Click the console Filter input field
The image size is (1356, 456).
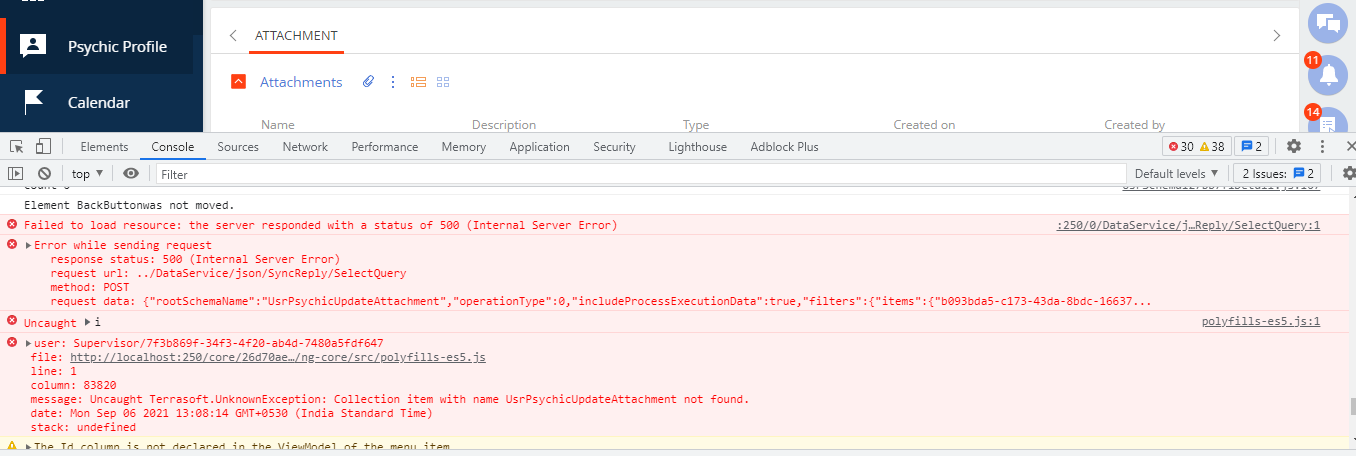(x=640, y=174)
